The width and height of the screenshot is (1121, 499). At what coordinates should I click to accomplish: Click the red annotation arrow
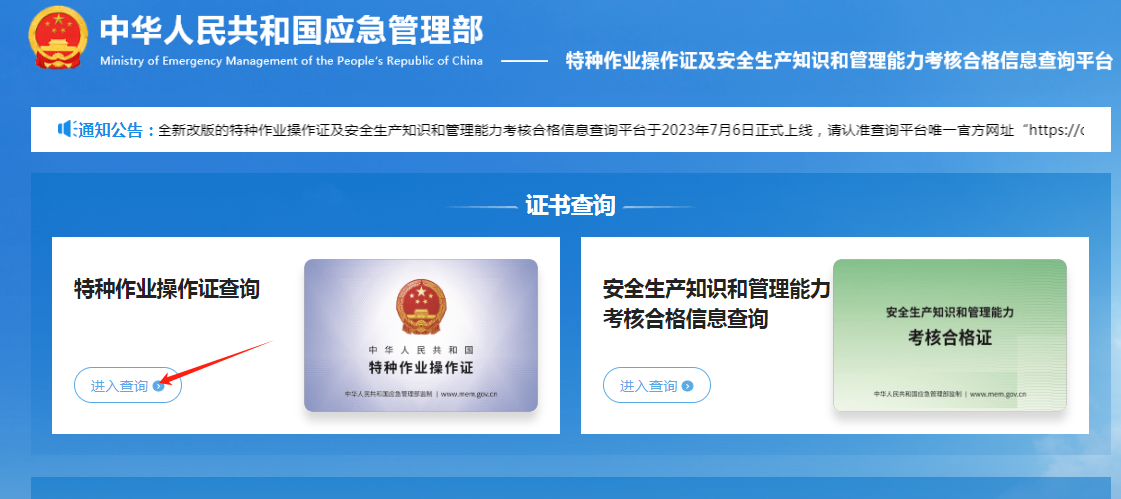217,363
